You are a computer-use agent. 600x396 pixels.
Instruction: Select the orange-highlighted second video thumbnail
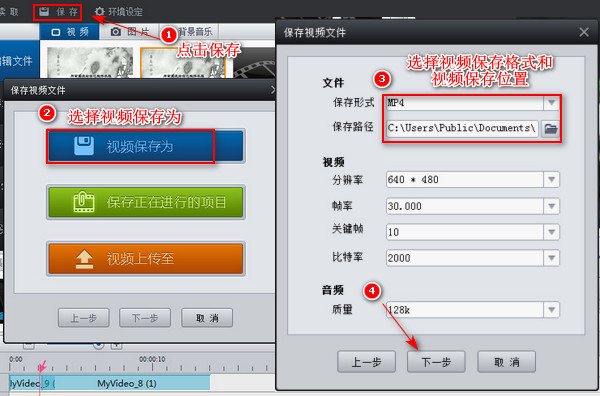coord(183,63)
